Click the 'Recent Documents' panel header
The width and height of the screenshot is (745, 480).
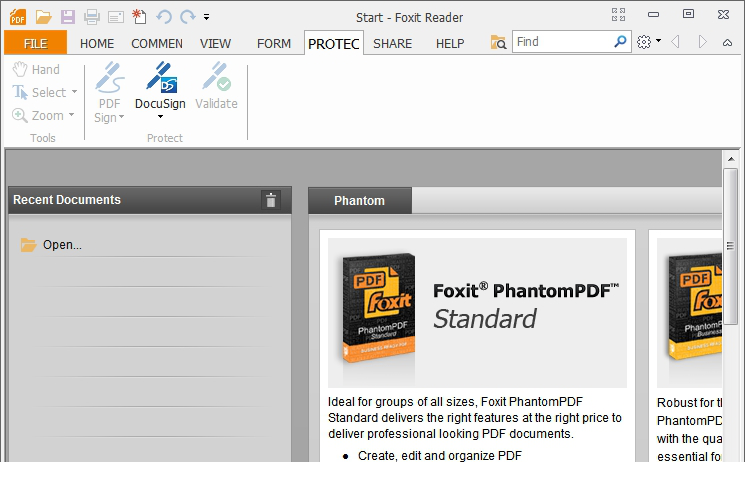(150, 200)
